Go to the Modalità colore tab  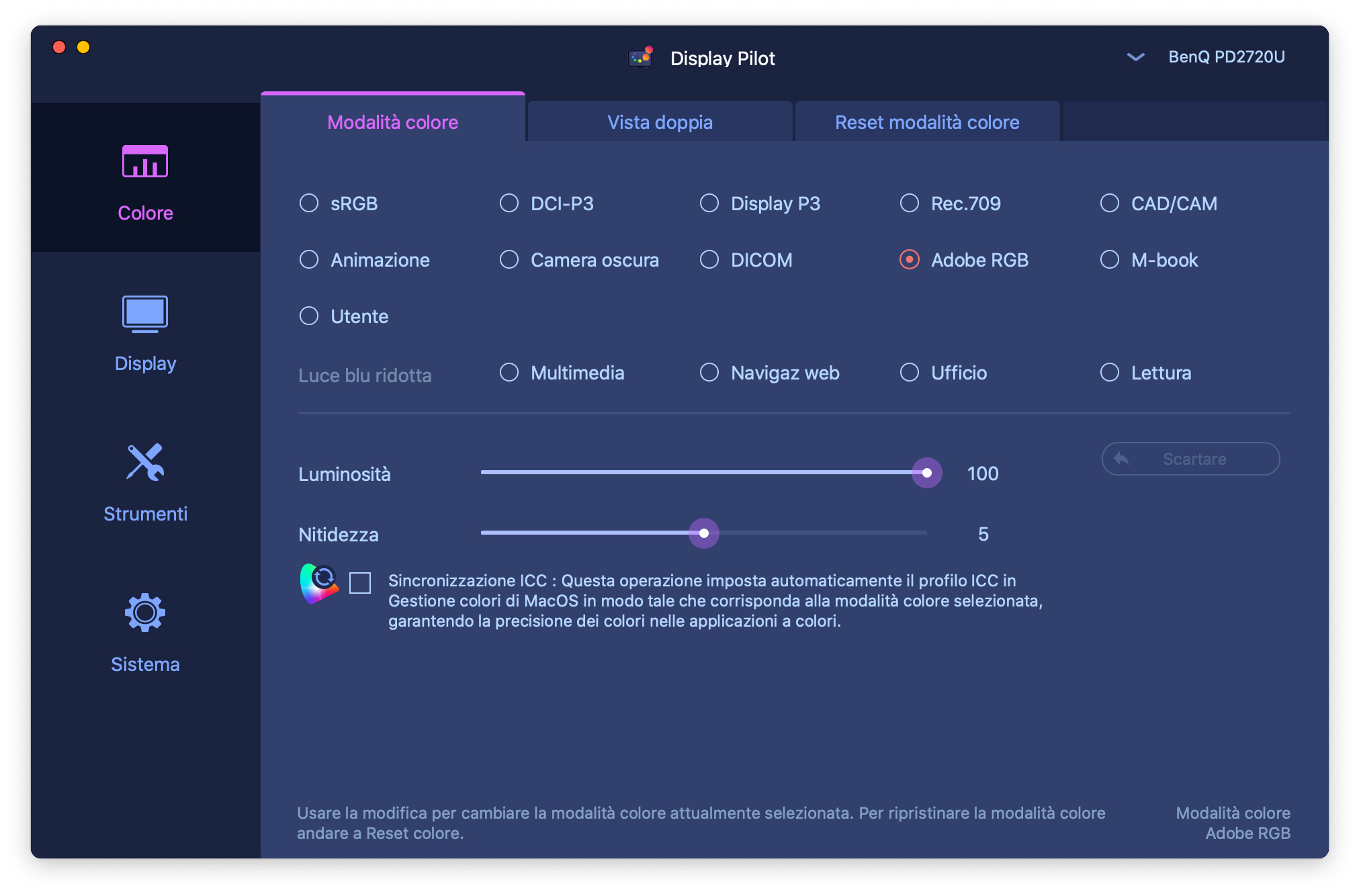point(393,122)
